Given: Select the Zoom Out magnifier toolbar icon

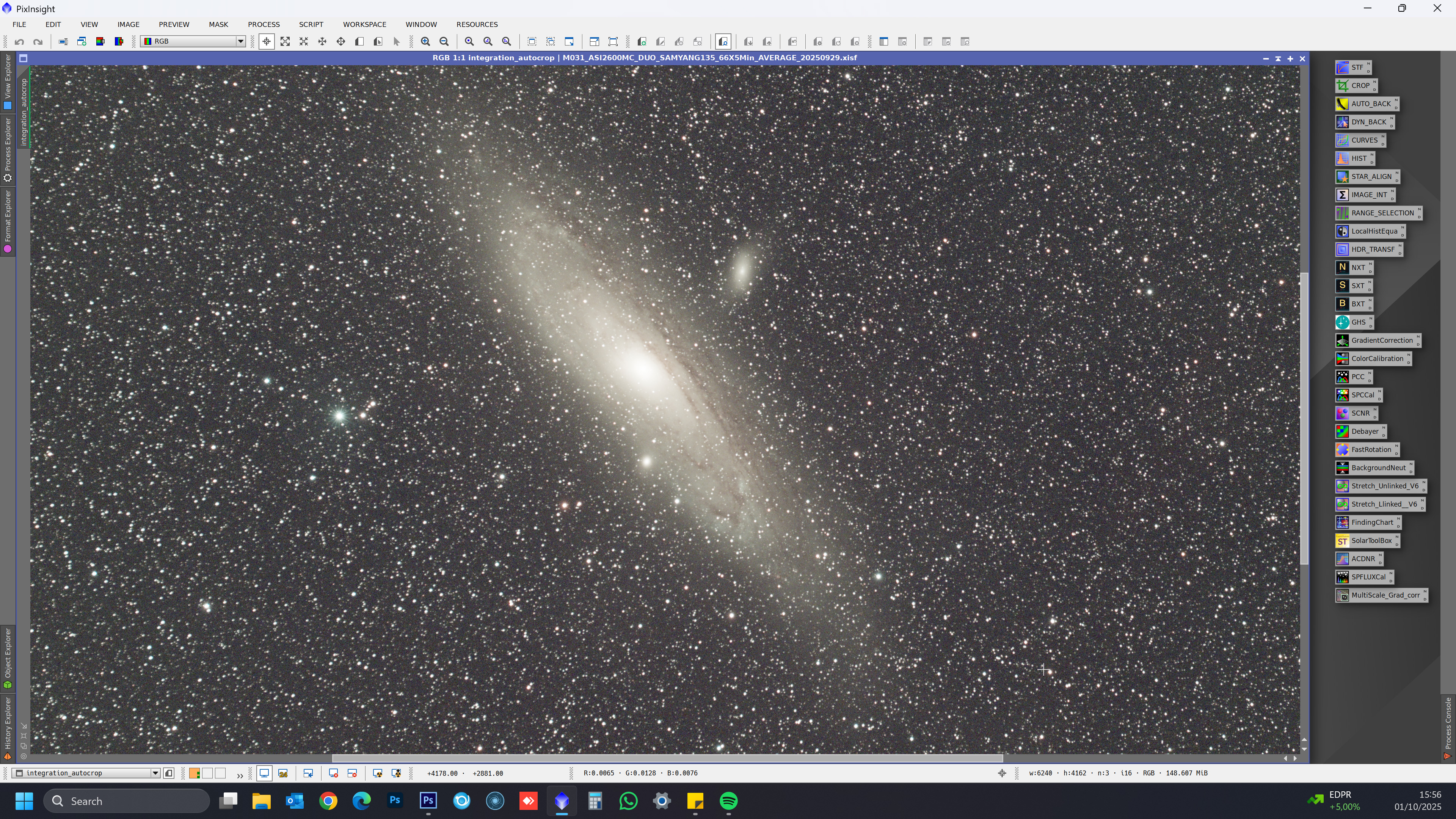Looking at the screenshot, I should point(444,42).
